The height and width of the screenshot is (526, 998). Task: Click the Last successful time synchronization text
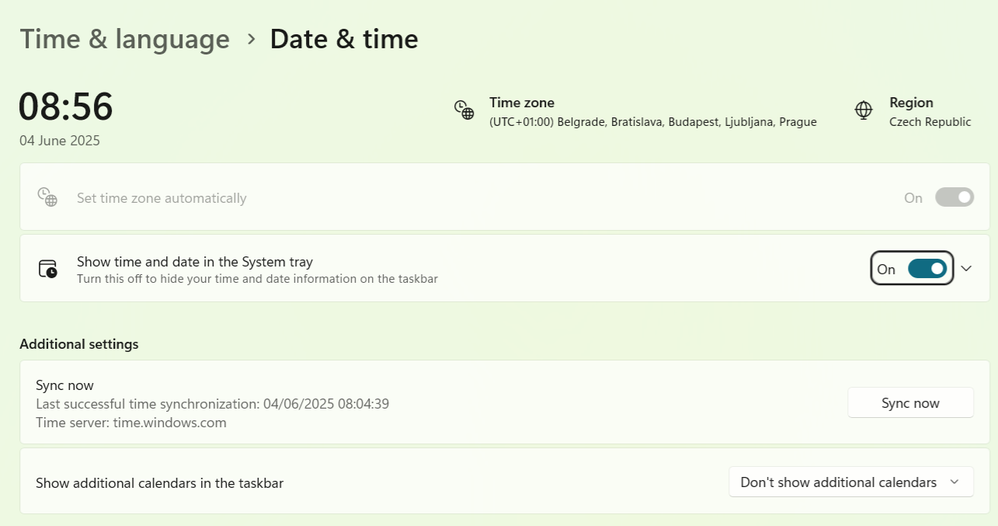point(213,404)
